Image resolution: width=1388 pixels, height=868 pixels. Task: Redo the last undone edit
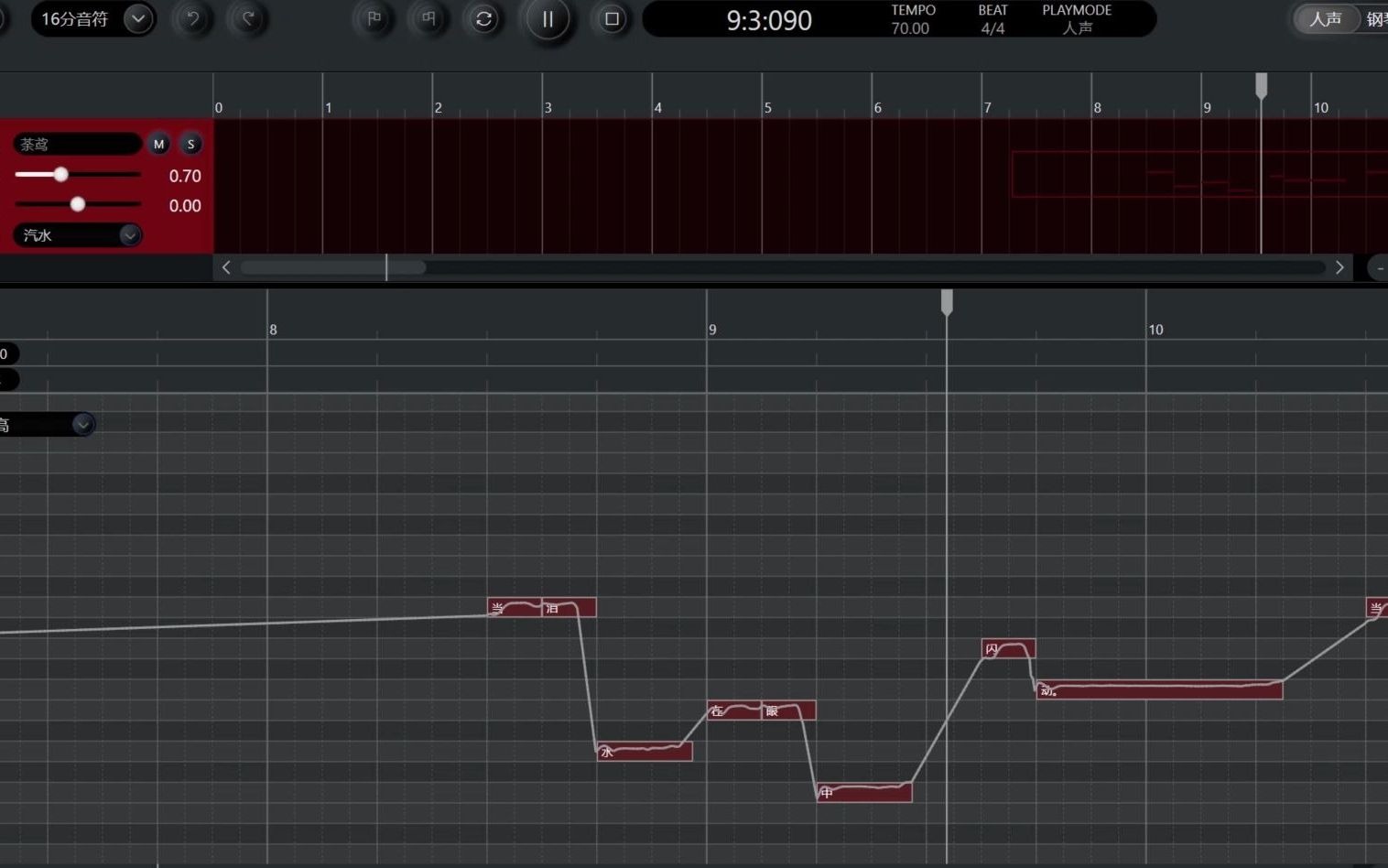pos(247,19)
